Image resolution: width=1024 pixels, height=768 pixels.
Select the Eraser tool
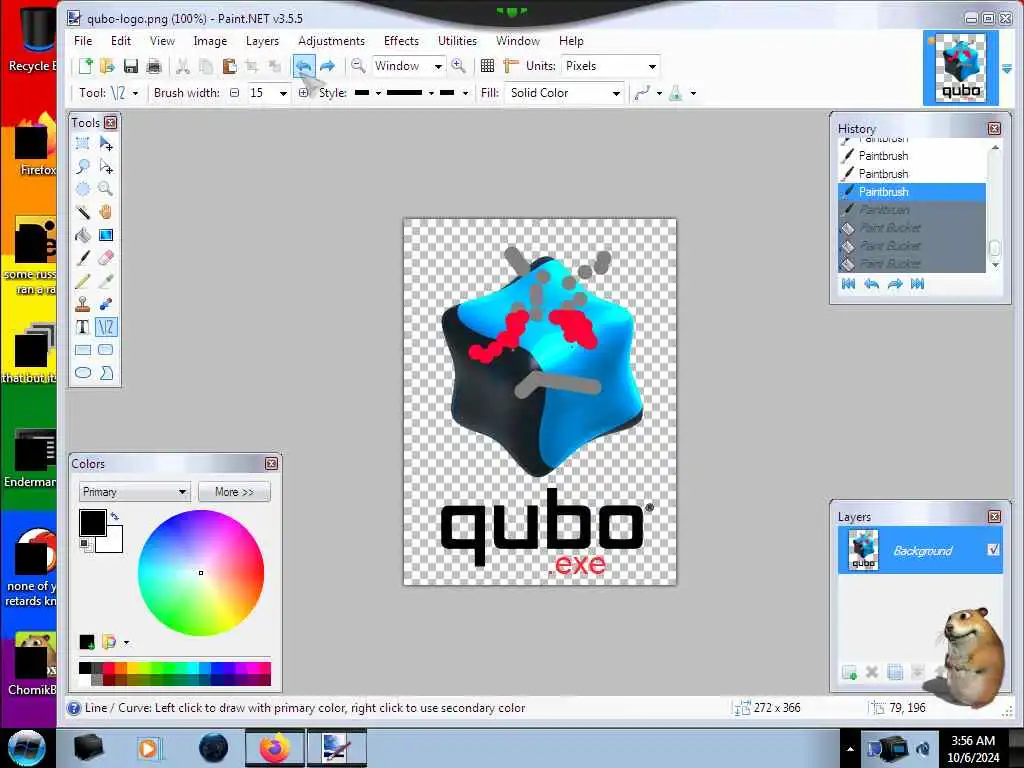coord(105,257)
